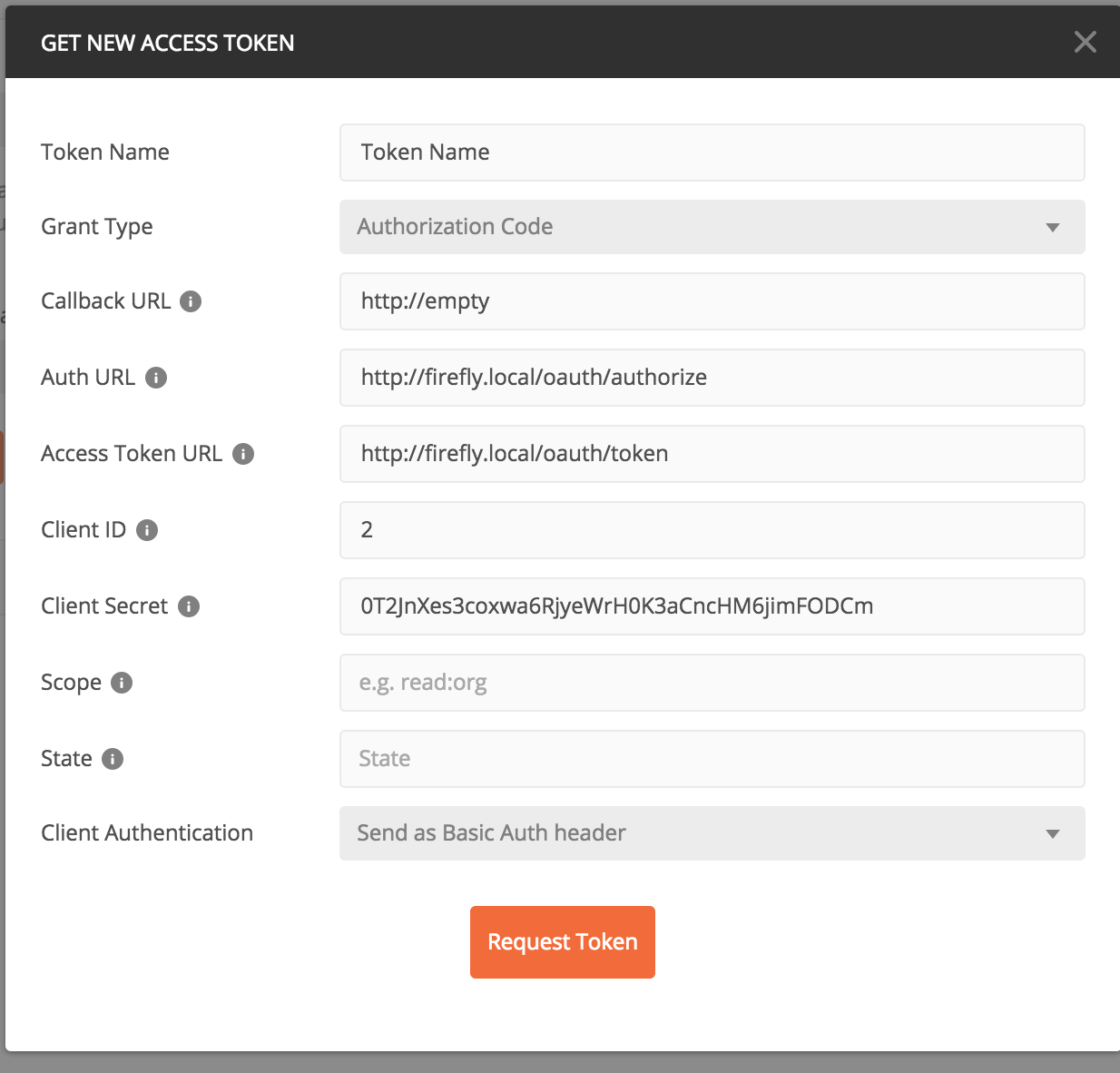Click the info icon beside Client Secret
Viewport: 1120px width, 1073px height.
(x=188, y=606)
